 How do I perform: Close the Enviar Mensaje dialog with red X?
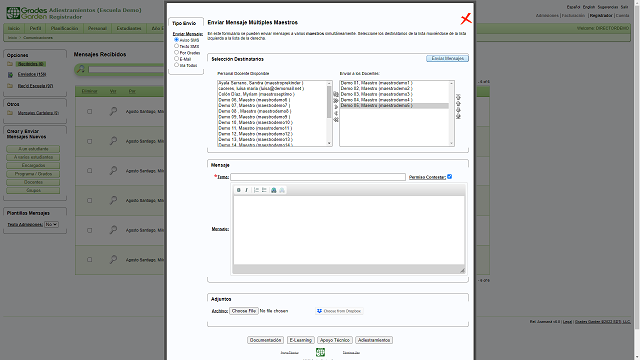click(x=466, y=19)
